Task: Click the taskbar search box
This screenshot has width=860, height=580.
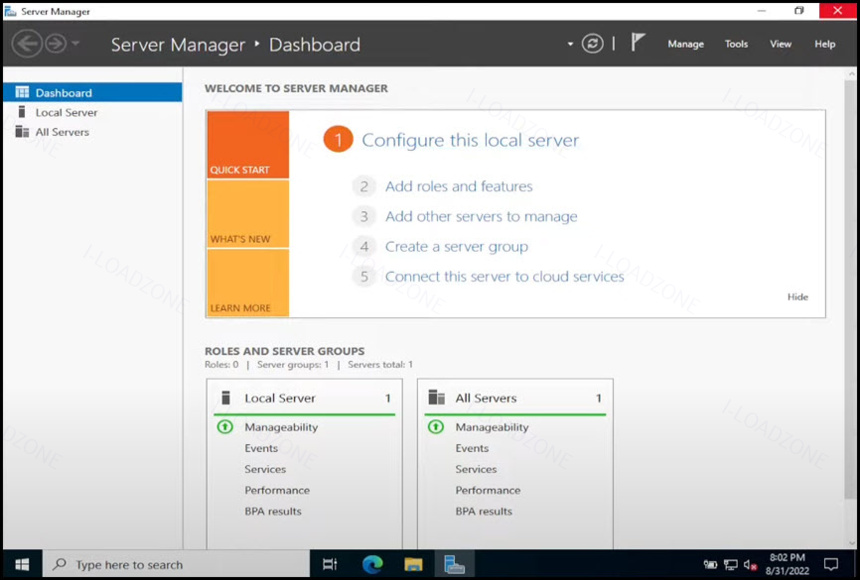Action: (176, 564)
